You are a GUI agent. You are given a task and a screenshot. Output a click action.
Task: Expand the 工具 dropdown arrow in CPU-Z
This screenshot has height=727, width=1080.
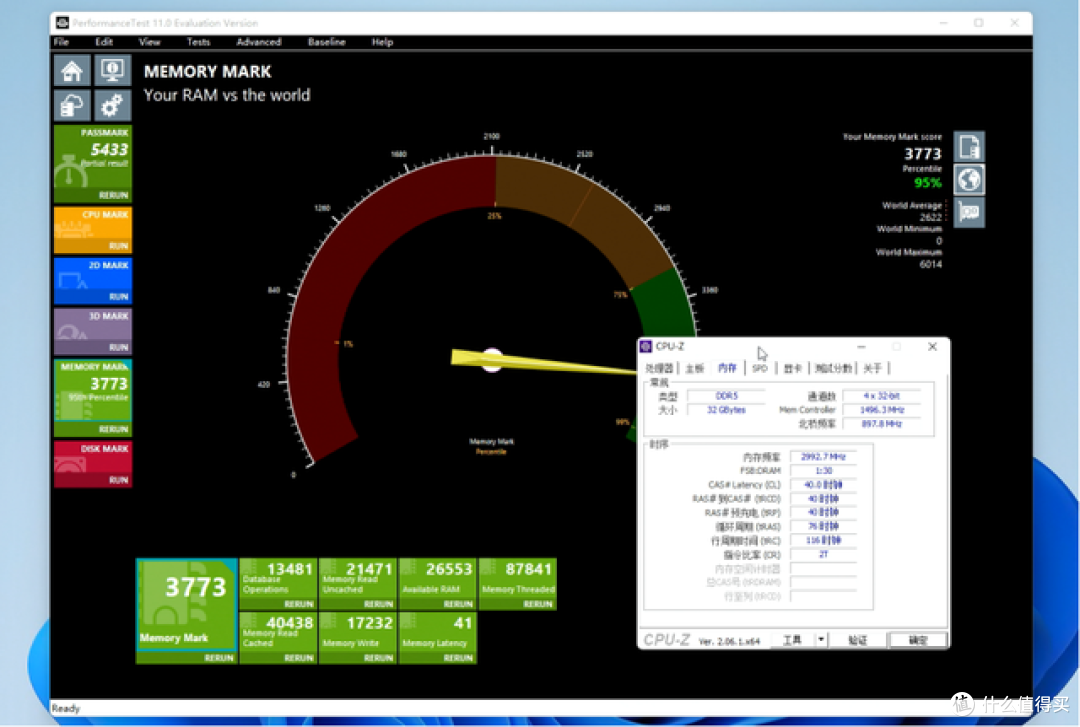pyautogui.click(x=821, y=640)
